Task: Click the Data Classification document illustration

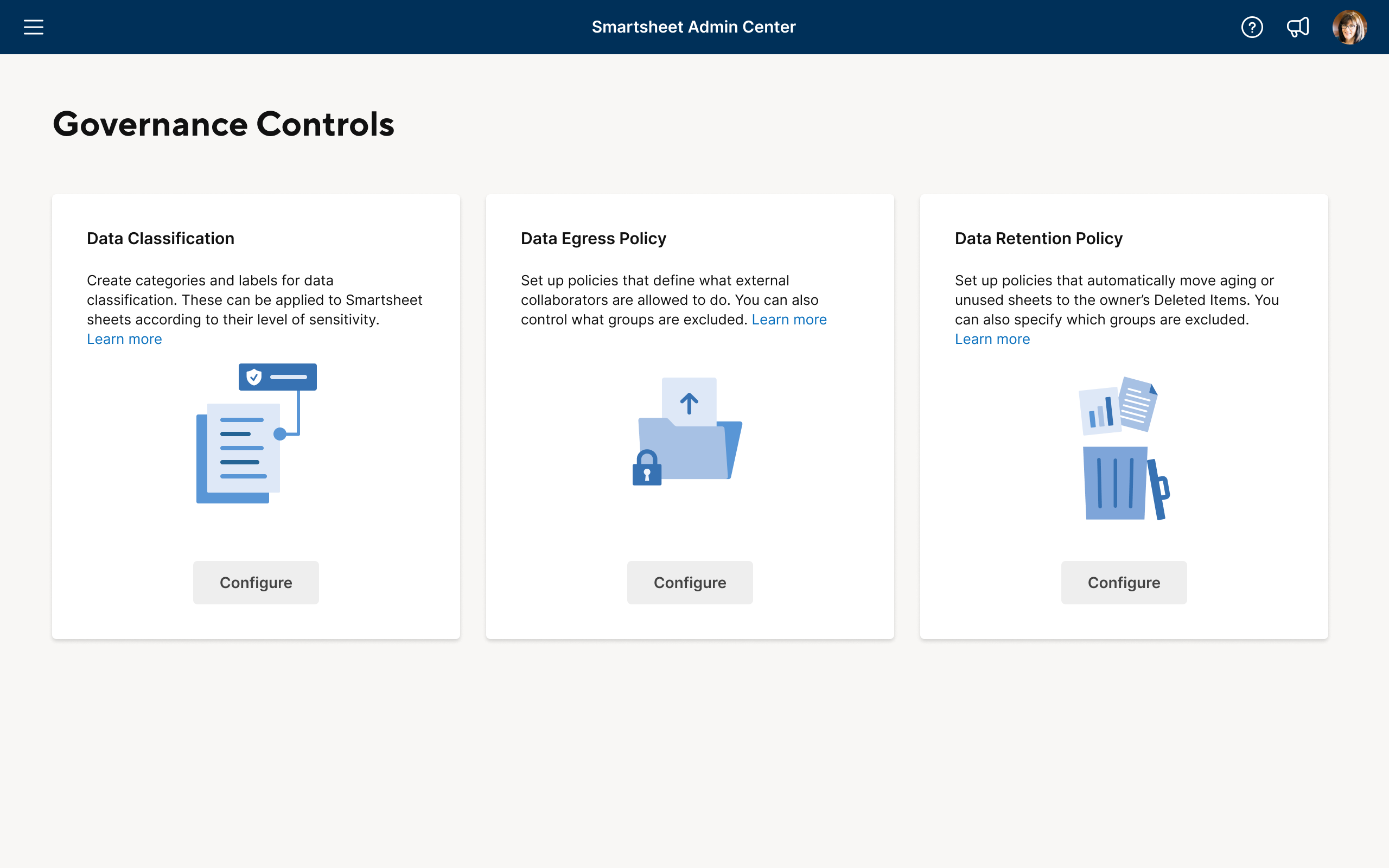Action: pyautogui.click(x=257, y=433)
